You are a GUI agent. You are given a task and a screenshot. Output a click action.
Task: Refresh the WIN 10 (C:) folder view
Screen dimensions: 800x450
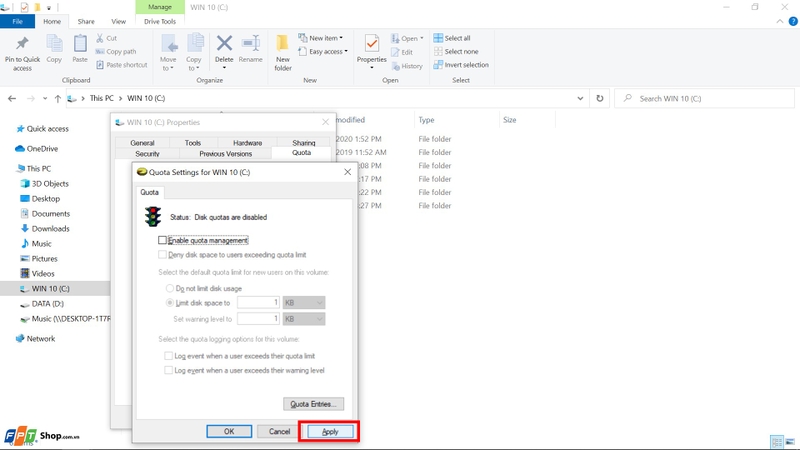[599, 98]
